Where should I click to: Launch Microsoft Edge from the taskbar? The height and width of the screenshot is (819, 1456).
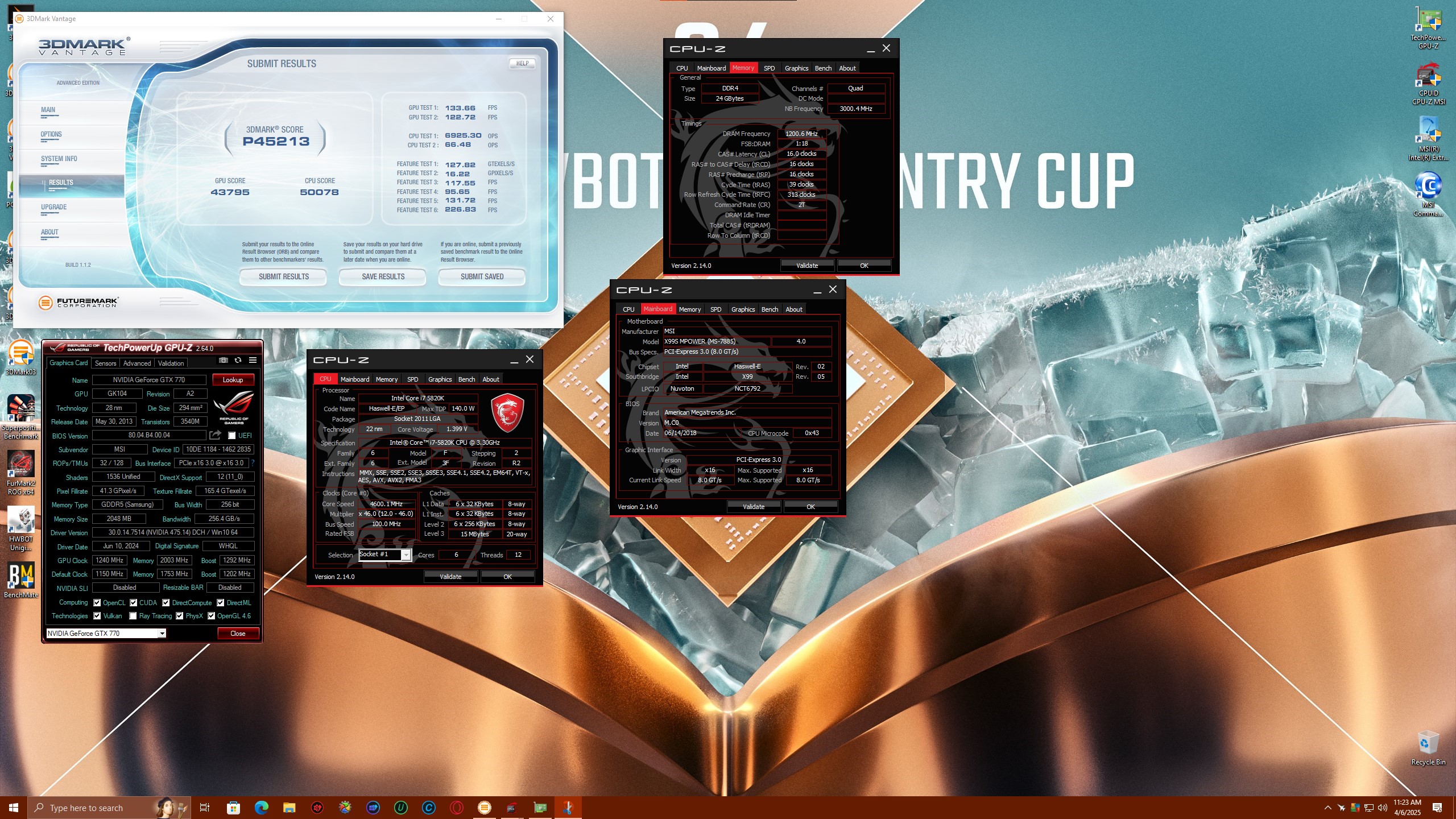261,808
